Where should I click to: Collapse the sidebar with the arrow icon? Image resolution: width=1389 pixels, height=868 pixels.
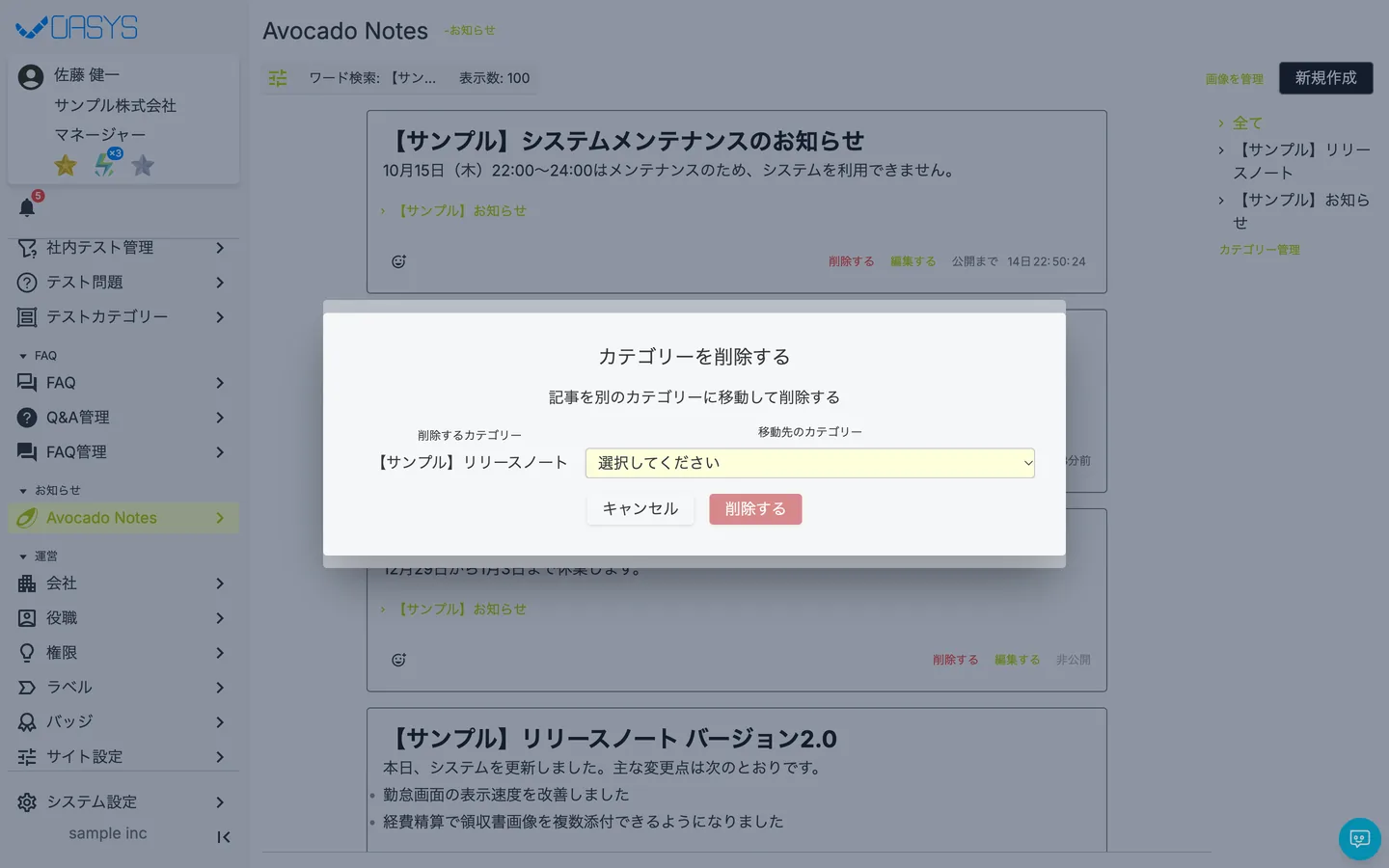tap(224, 837)
